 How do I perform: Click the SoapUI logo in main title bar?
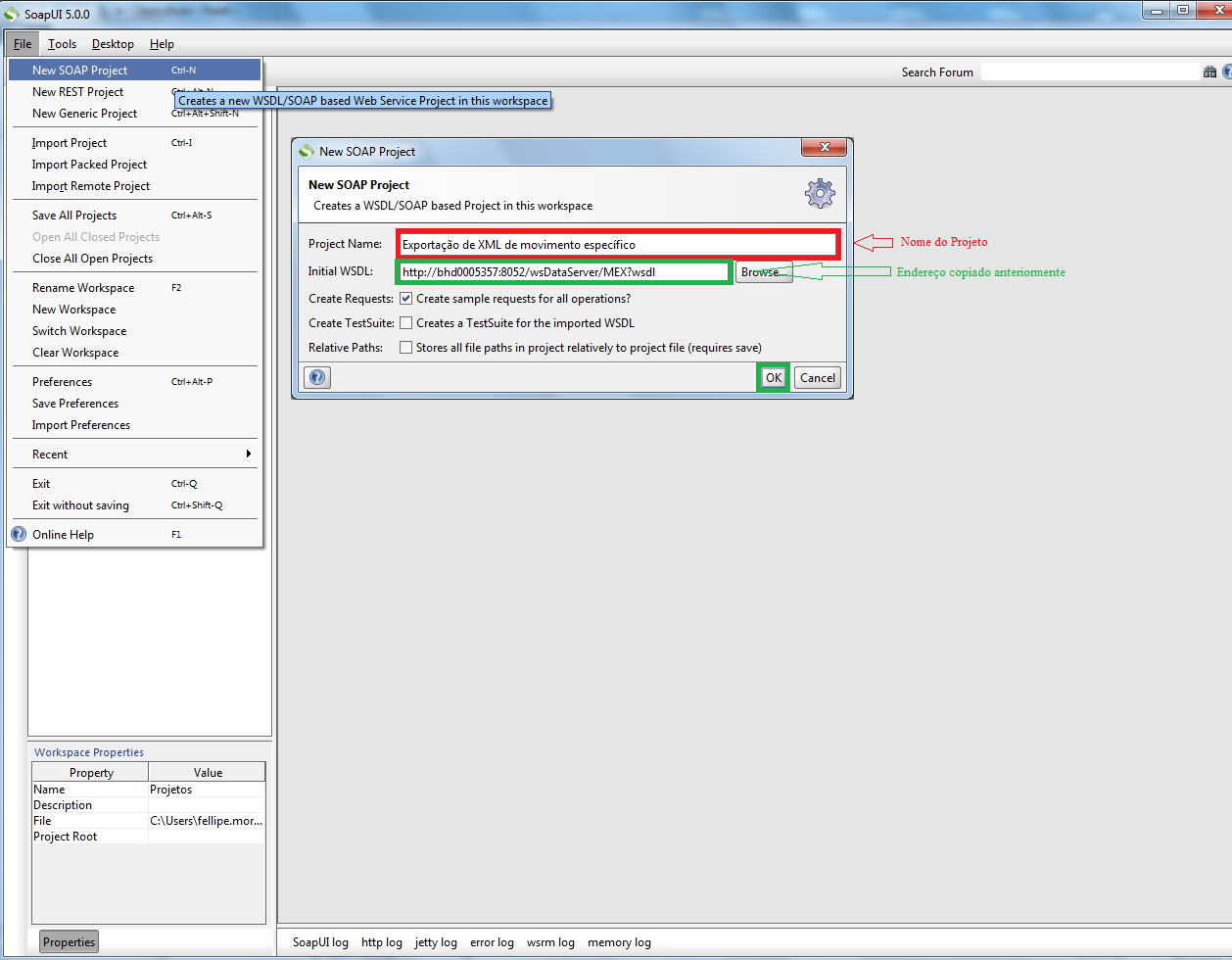pos(11,14)
